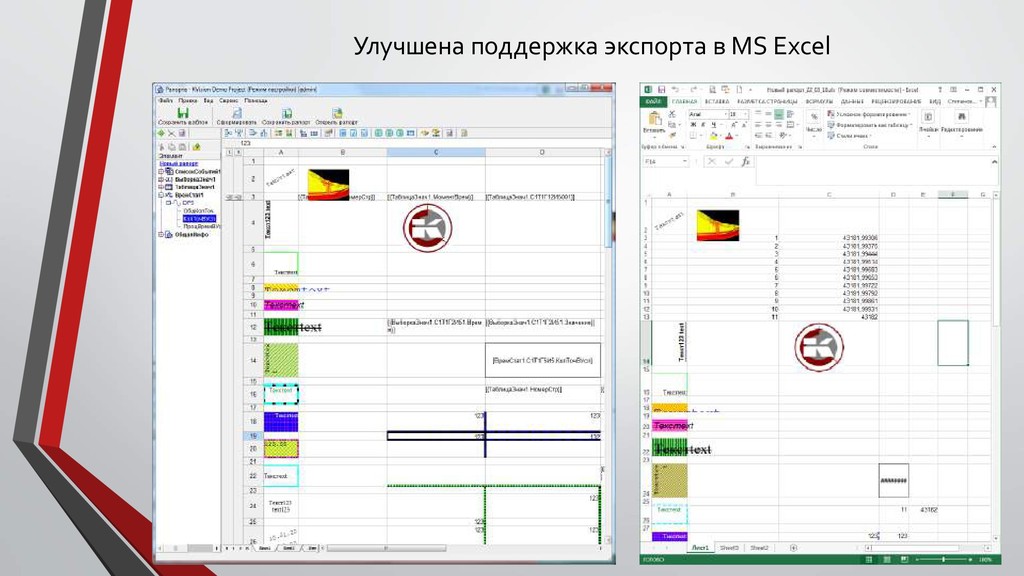Switch to the ДАННЫЕ ribbon tab
The height and width of the screenshot is (576, 1024).
pyautogui.click(x=852, y=102)
